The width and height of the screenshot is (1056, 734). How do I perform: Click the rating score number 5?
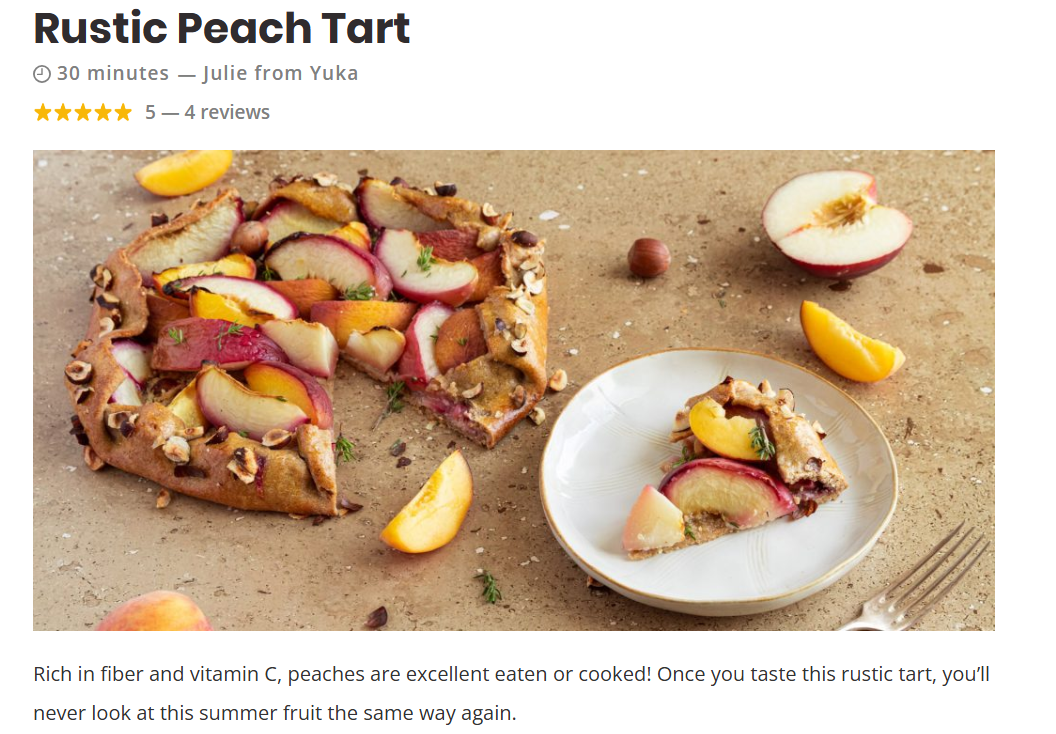tap(150, 112)
